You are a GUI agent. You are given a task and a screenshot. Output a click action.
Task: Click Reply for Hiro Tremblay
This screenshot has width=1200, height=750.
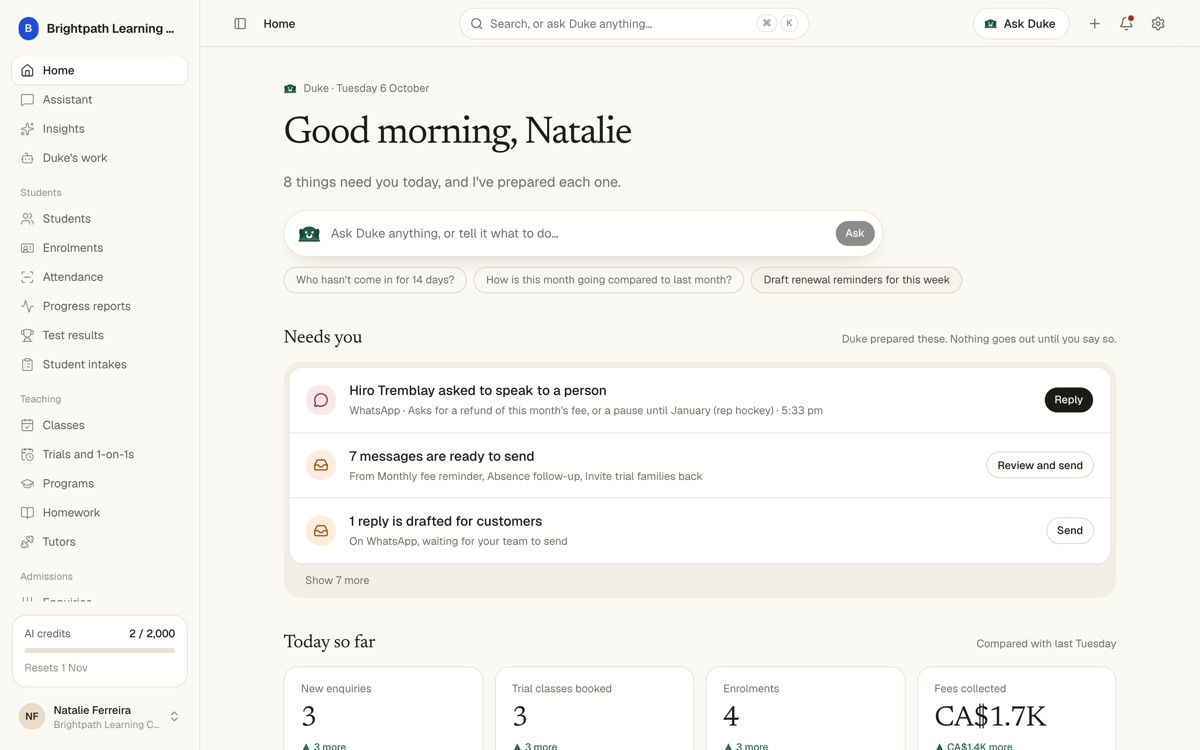[x=1068, y=400]
